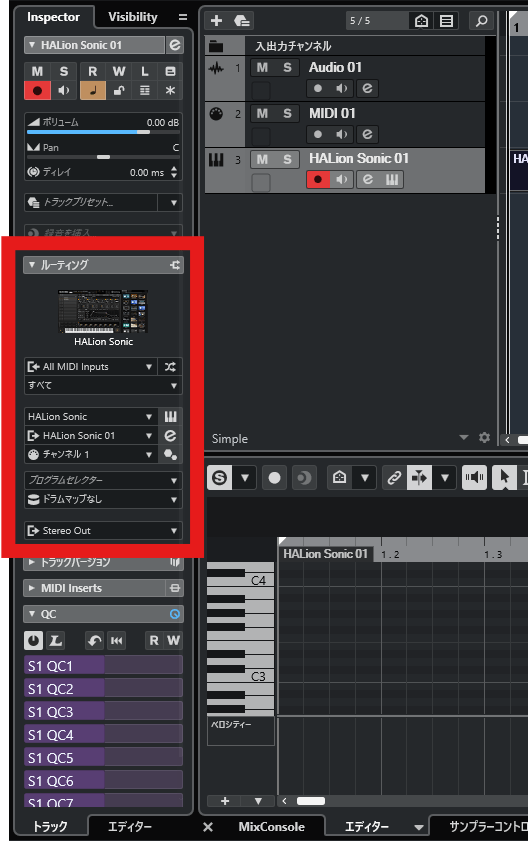Select エディター tab at Inspector bottom
Image resolution: width=528 pixels, height=841 pixels.
click(130, 827)
